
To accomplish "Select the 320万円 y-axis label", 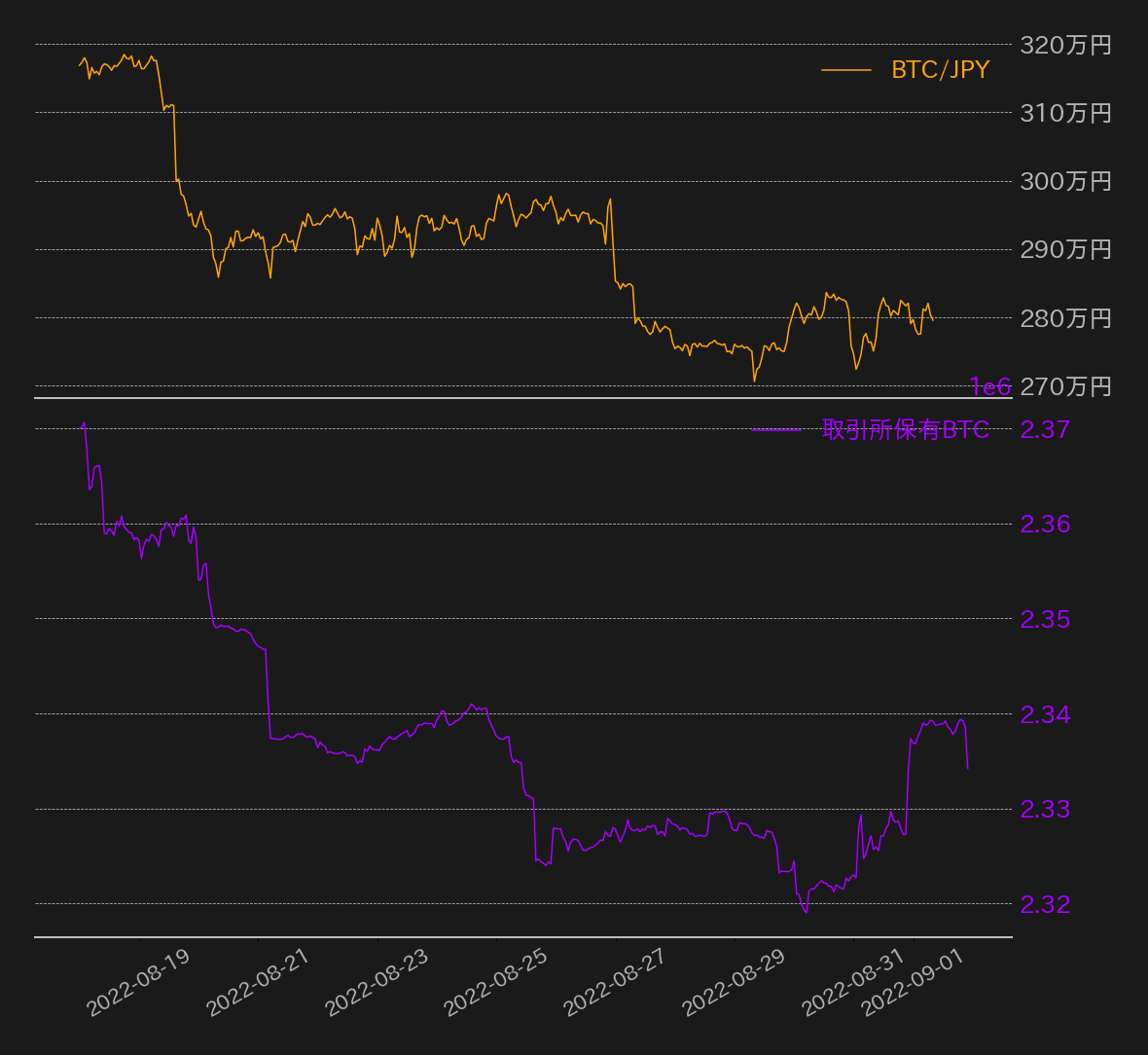I will [x=1065, y=45].
